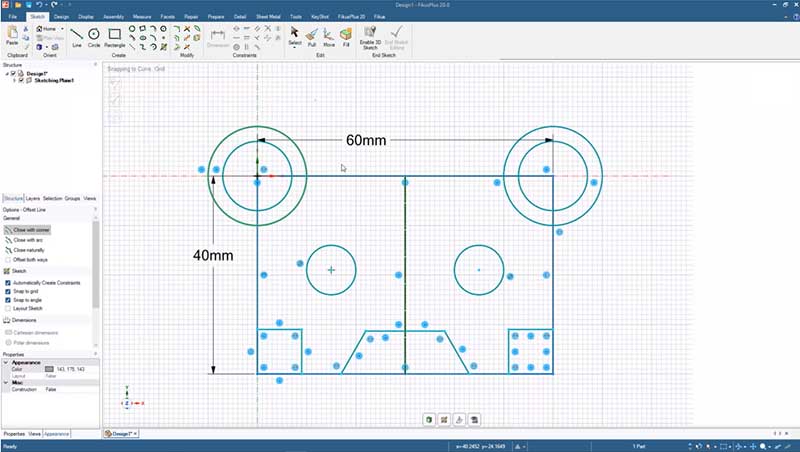Image resolution: width=800 pixels, height=452 pixels.
Task: Open the Sheet Metal ribbon tab
Action: (x=268, y=17)
